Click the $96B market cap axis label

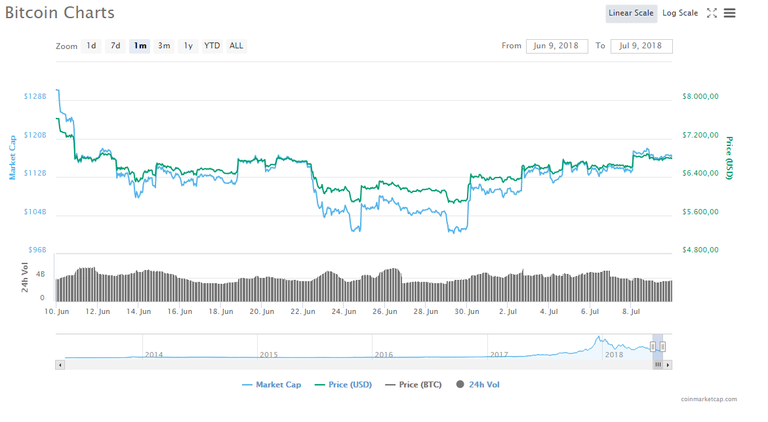pyautogui.click(x=37, y=250)
